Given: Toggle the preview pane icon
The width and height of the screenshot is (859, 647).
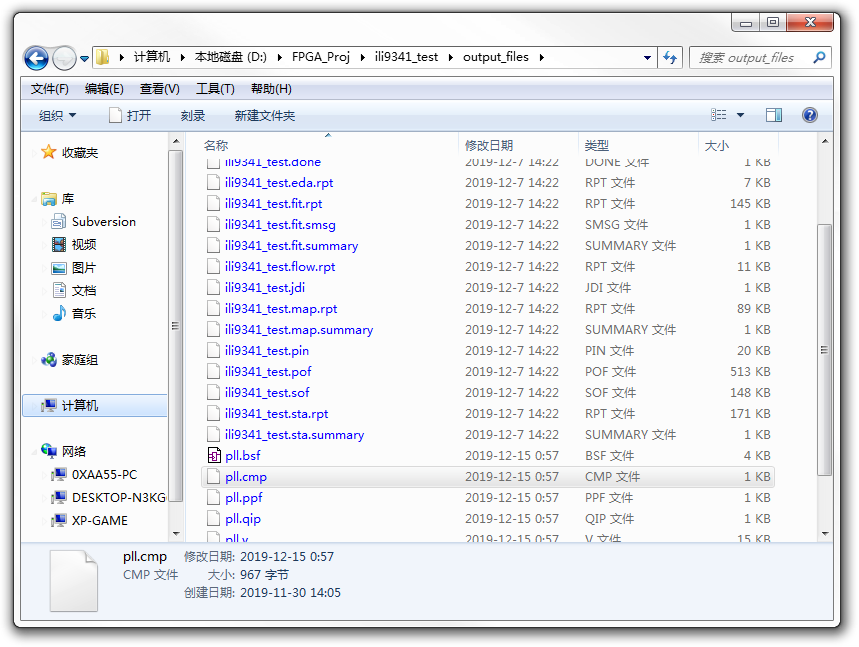Looking at the screenshot, I should pos(773,115).
